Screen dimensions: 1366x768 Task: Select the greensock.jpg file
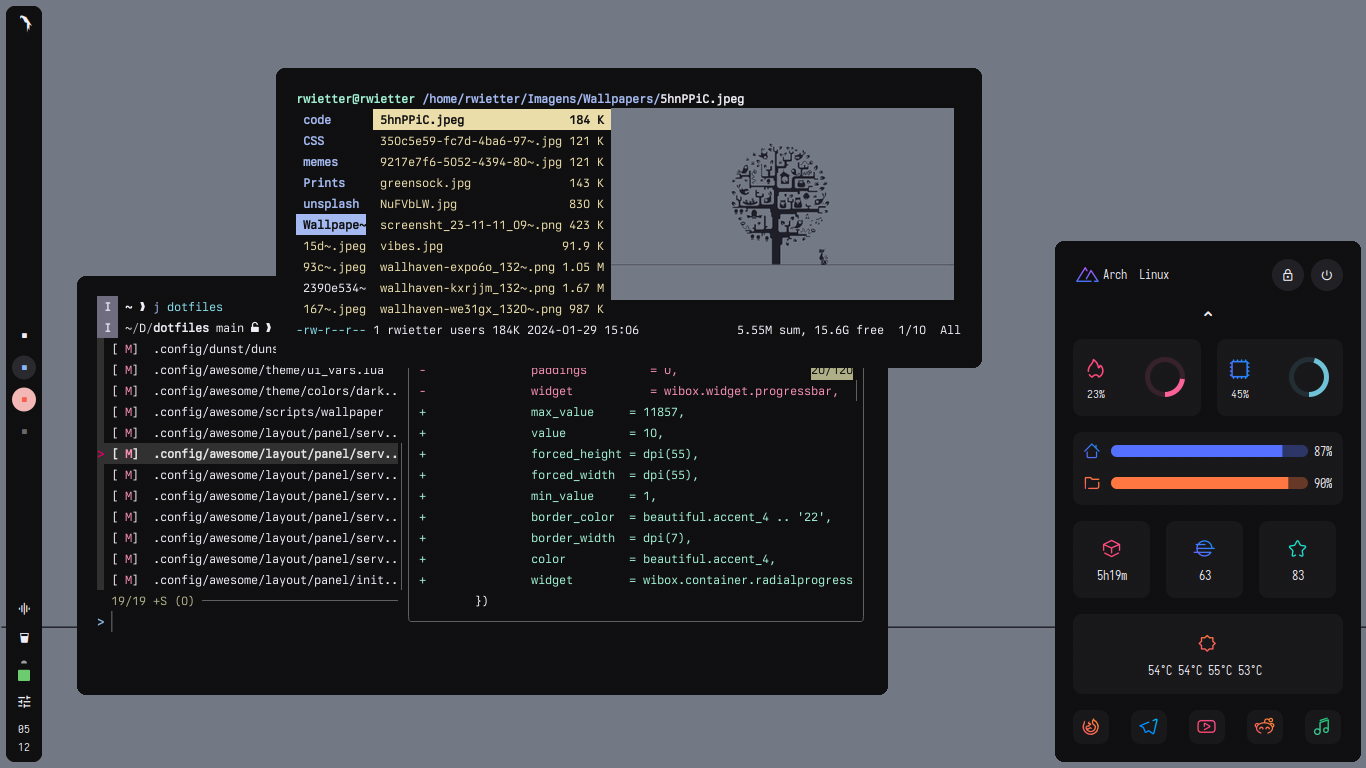point(492,183)
